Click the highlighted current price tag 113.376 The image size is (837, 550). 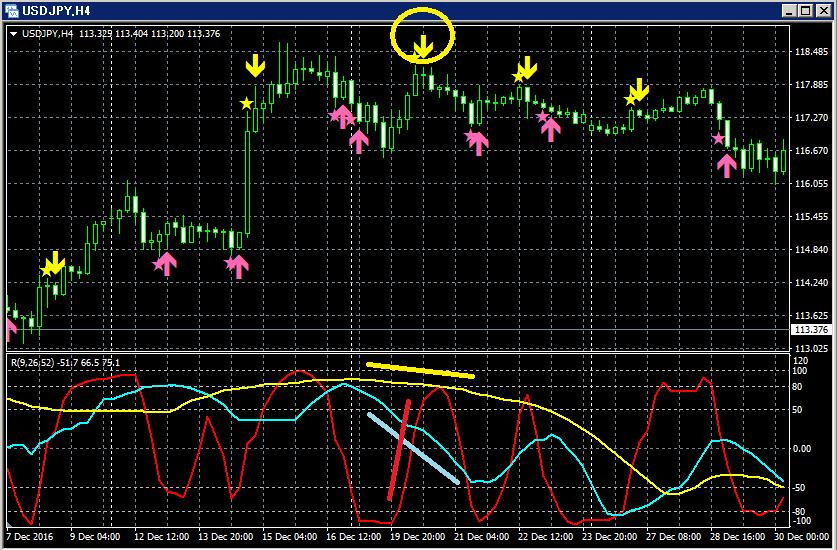pos(811,329)
